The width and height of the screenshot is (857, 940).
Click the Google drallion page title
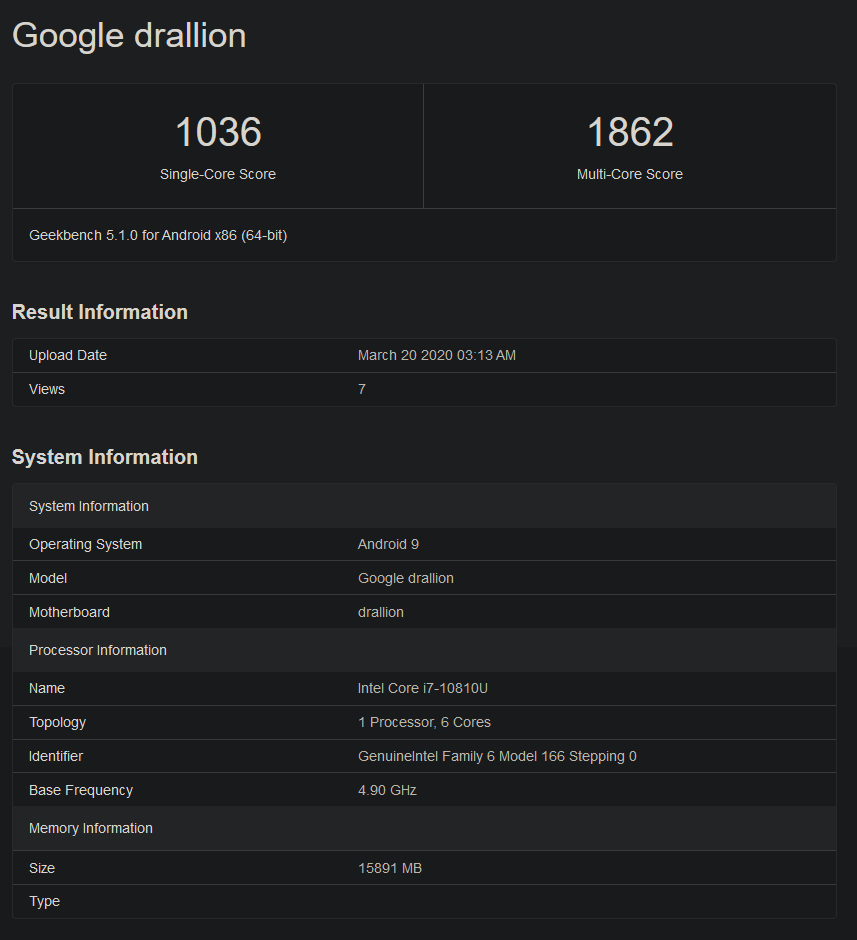(129, 36)
